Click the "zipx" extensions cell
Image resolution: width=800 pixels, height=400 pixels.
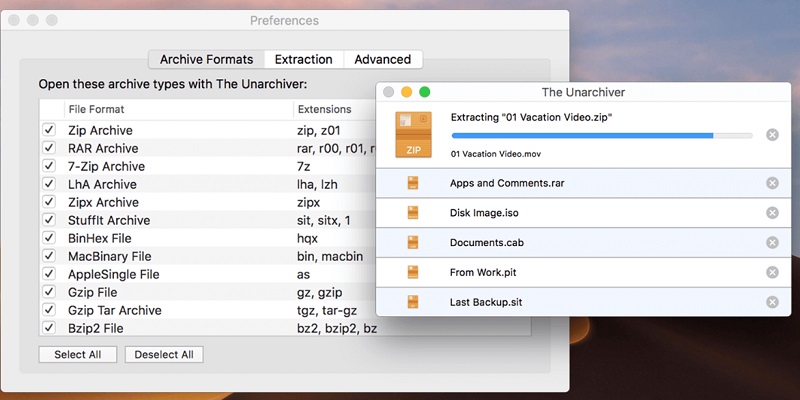(x=309, y=202)
